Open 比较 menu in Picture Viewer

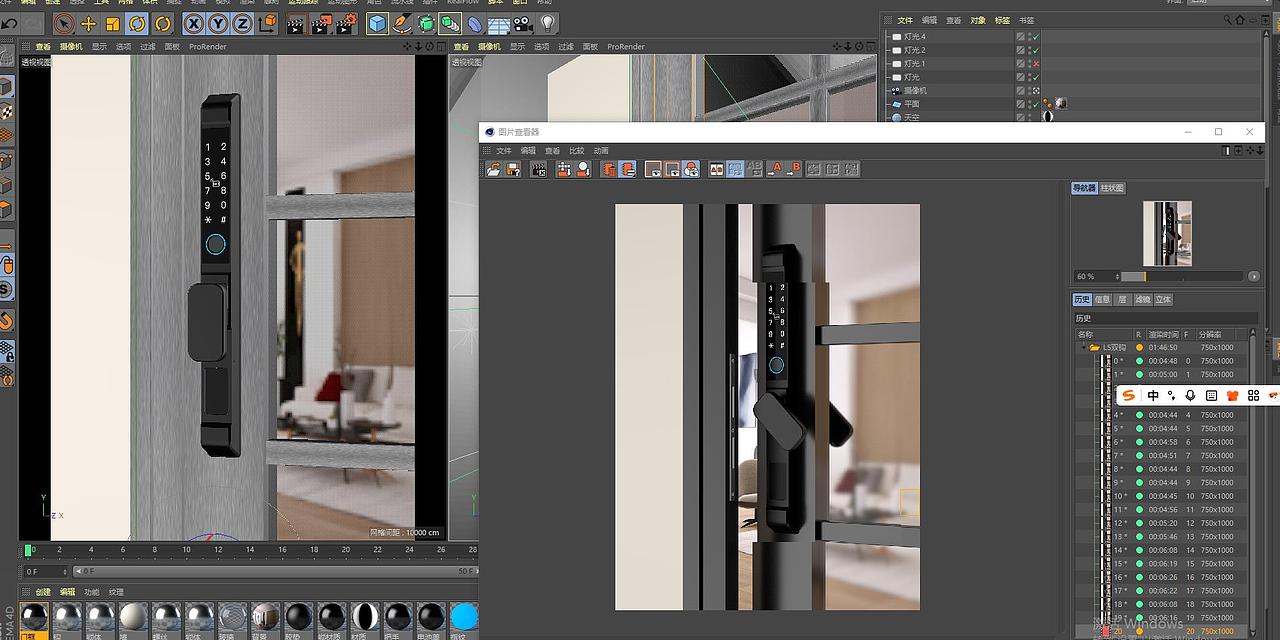click(577, 151)
